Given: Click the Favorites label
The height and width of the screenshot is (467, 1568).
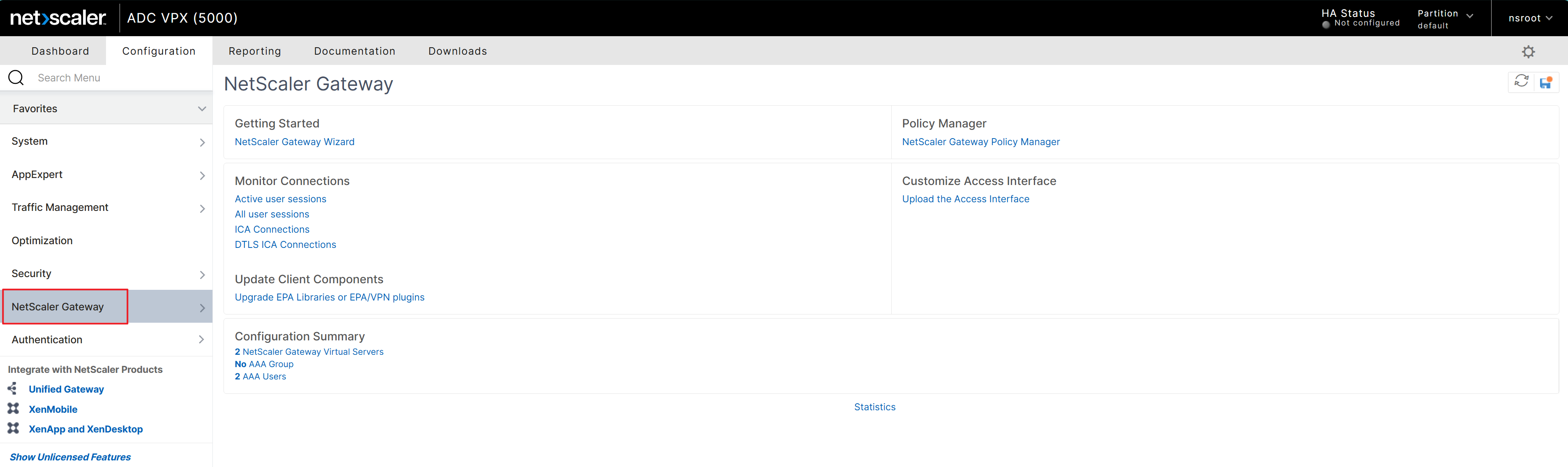Looking at the screenshot, I should [x=35, y=109].
